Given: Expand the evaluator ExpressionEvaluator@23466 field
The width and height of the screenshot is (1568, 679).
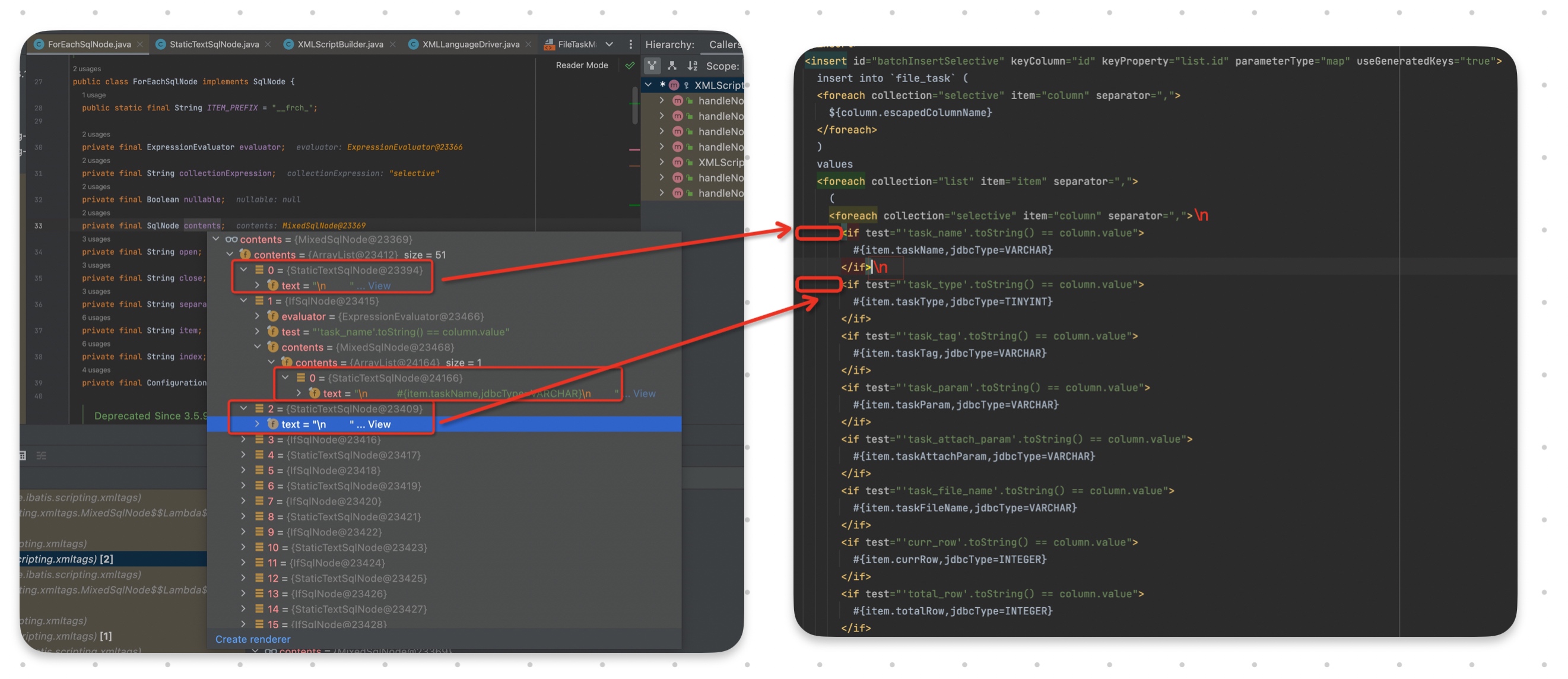Looking at the screenshot, I should point(258,316).
